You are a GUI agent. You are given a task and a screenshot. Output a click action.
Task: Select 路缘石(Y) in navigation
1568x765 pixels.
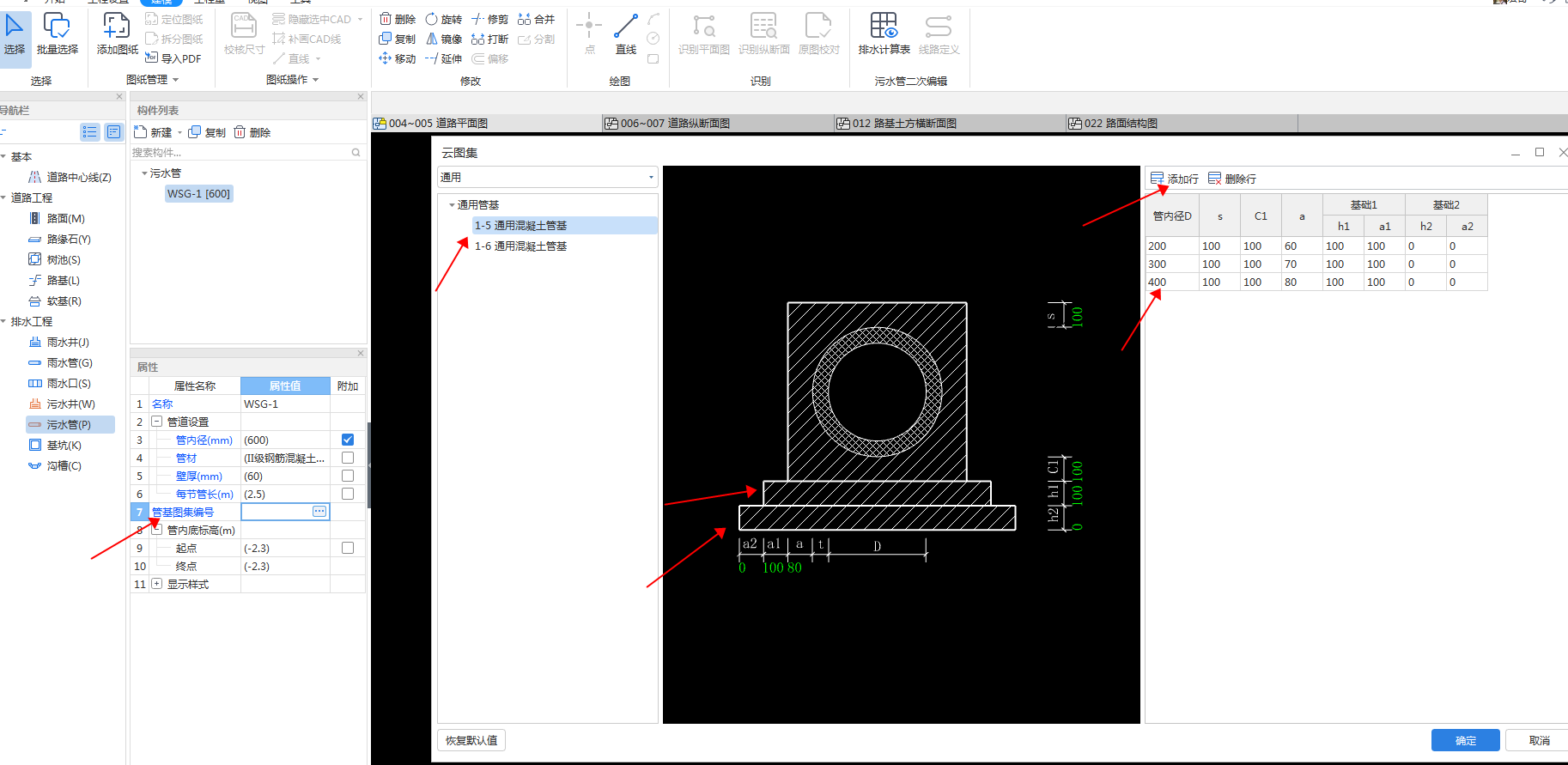(69, 240)
